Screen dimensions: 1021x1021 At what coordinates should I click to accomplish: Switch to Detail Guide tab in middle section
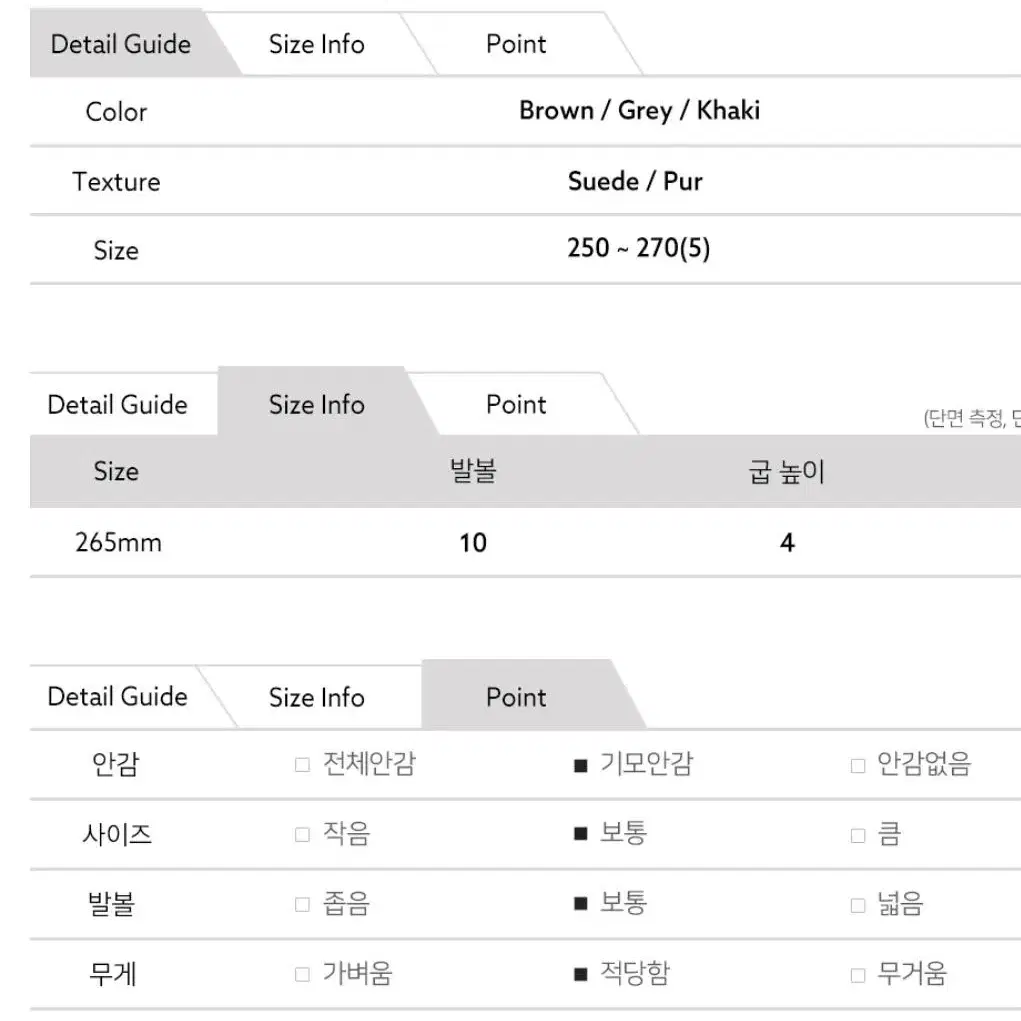pos(118,404)
